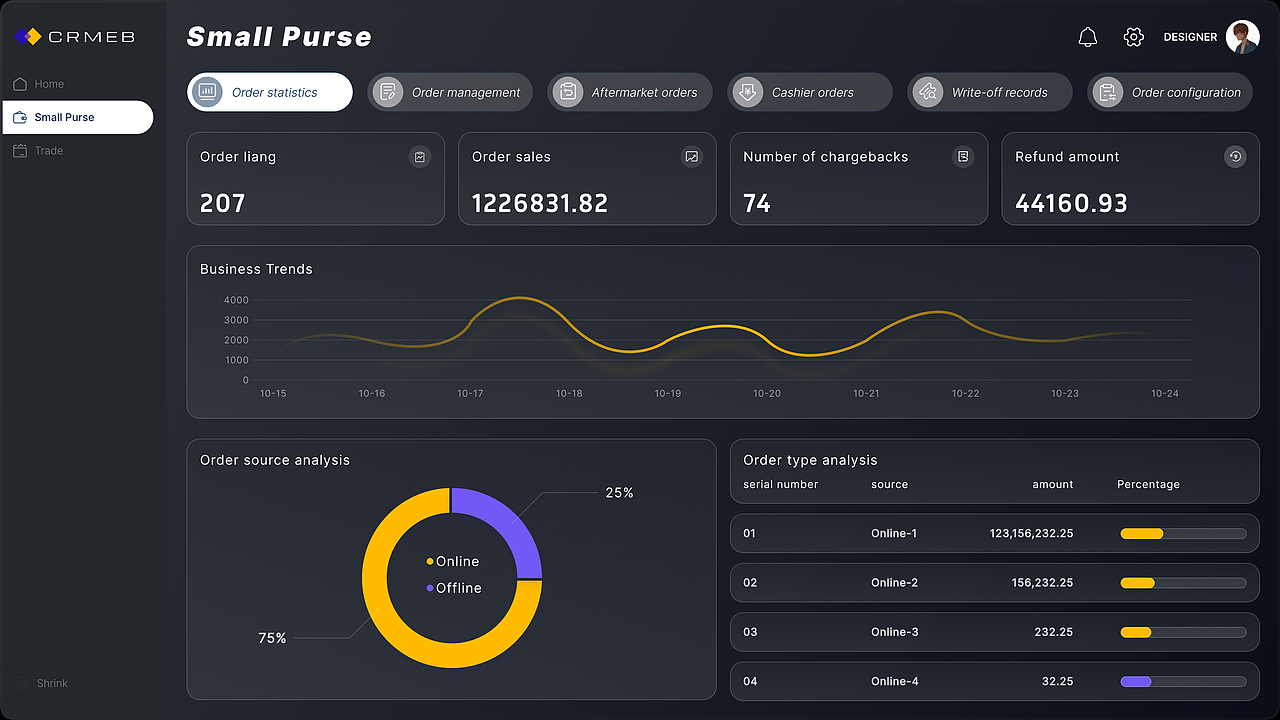Click the designer profile avatar
Screen dimensions: 1280x720
pyautogui.click(x=1243, y=37)
